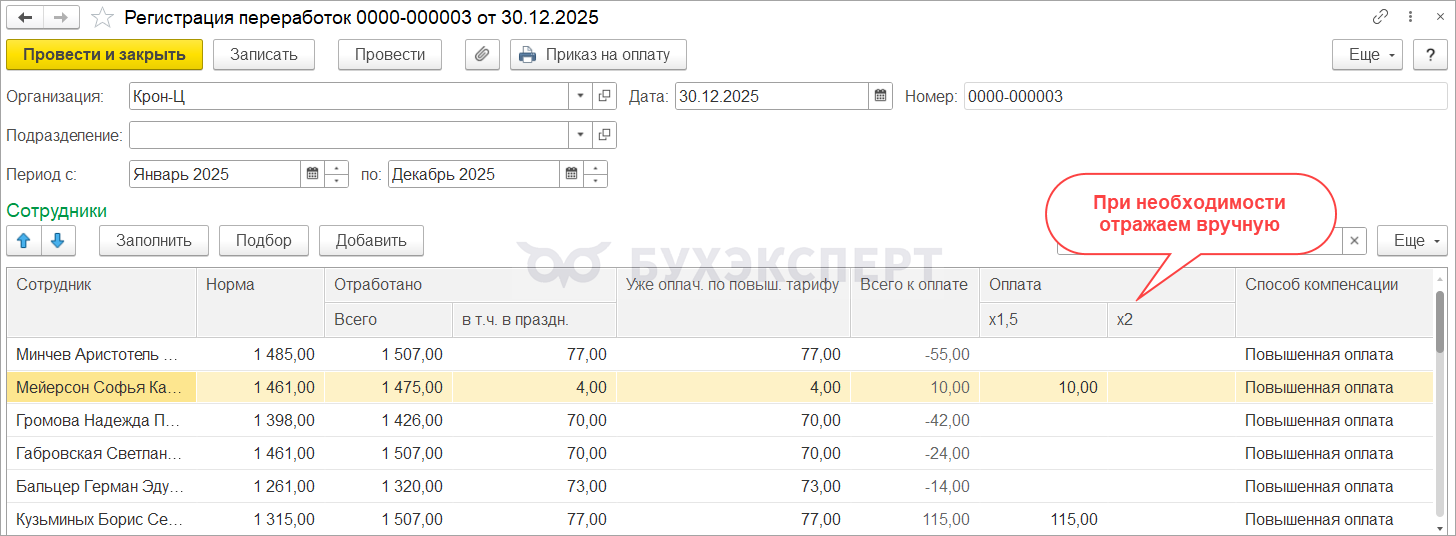Open attached files via paperclip icon
This screenshot has height=536, width=1456.
click(x=482, y=55)
